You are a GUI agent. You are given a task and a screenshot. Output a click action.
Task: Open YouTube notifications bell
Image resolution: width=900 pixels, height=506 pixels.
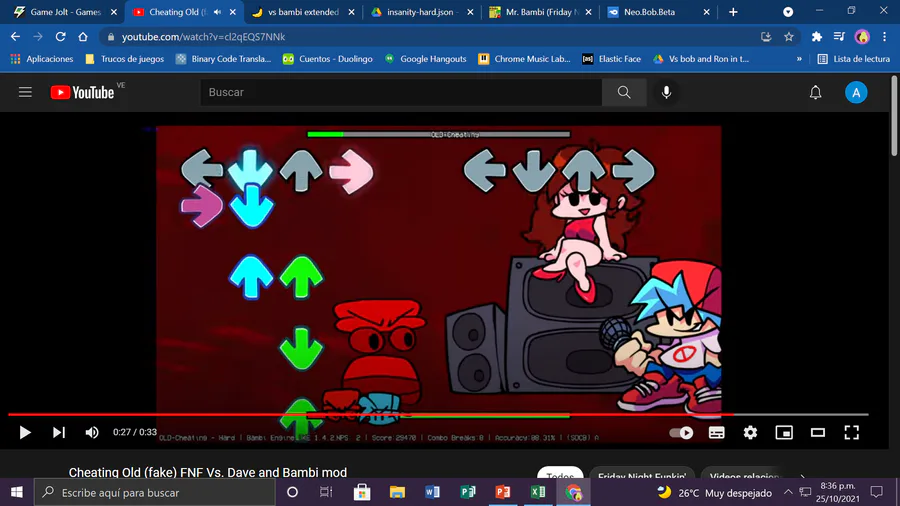click(816, 92)
